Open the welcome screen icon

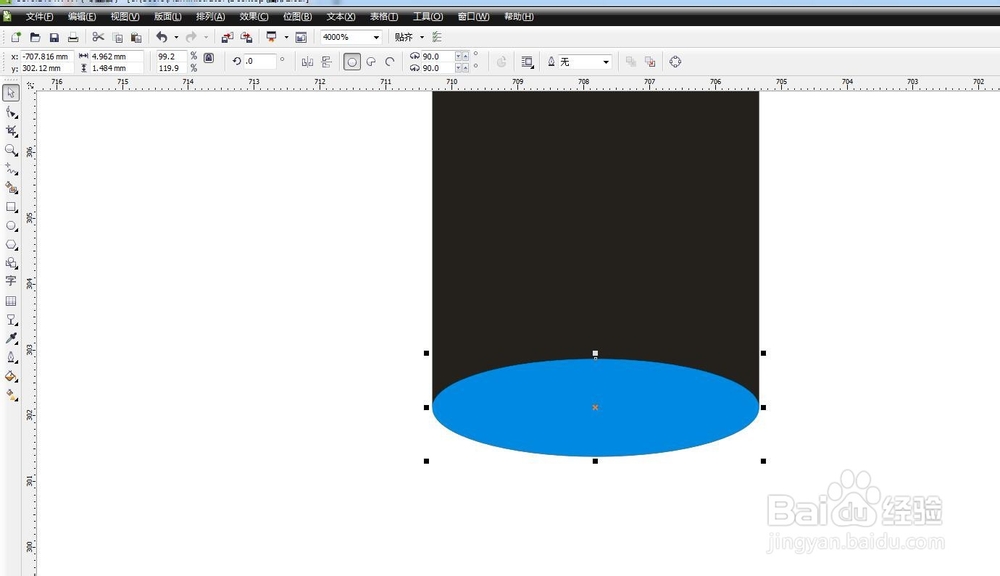pos(301,37)
